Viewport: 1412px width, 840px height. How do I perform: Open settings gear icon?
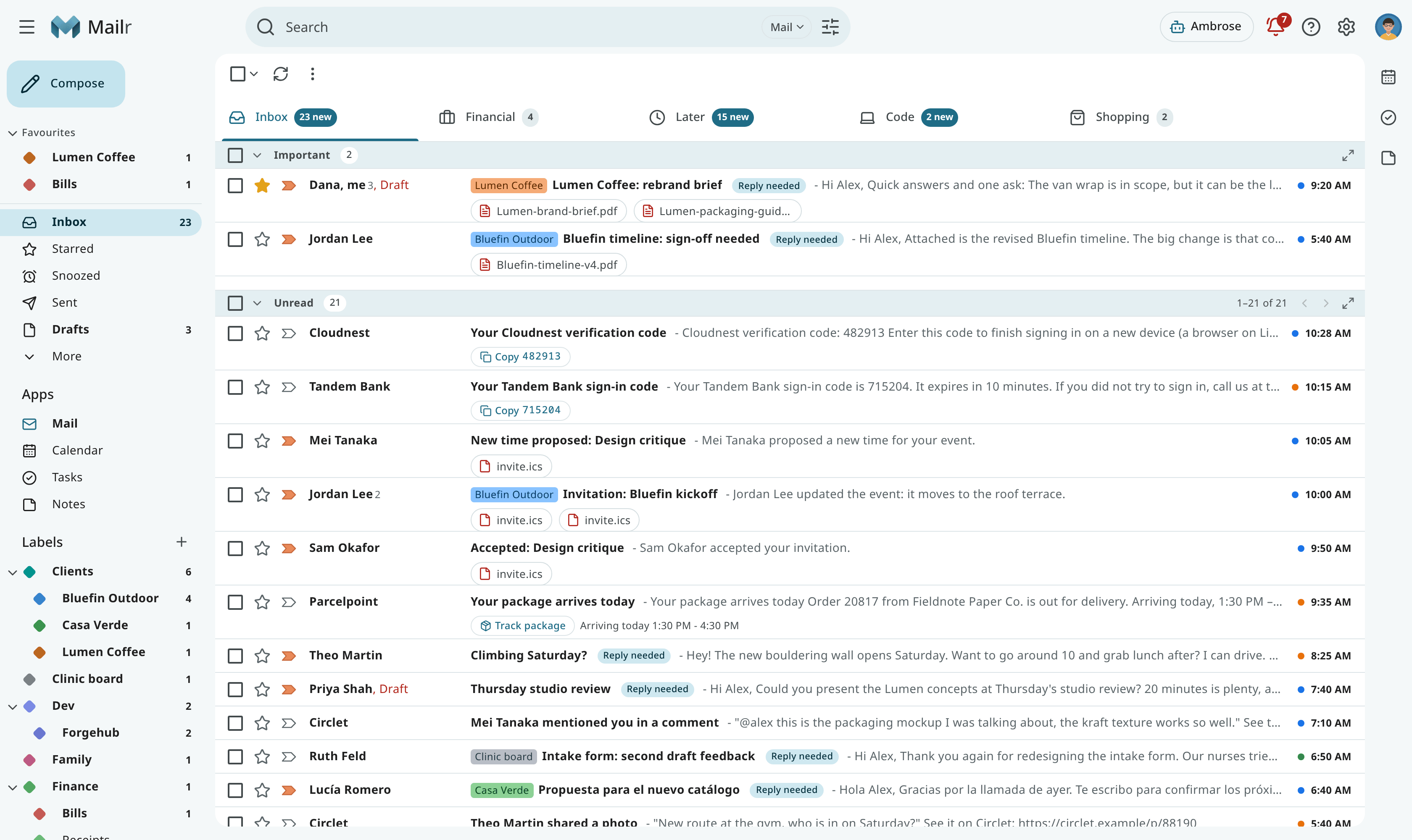[1346, 26]
